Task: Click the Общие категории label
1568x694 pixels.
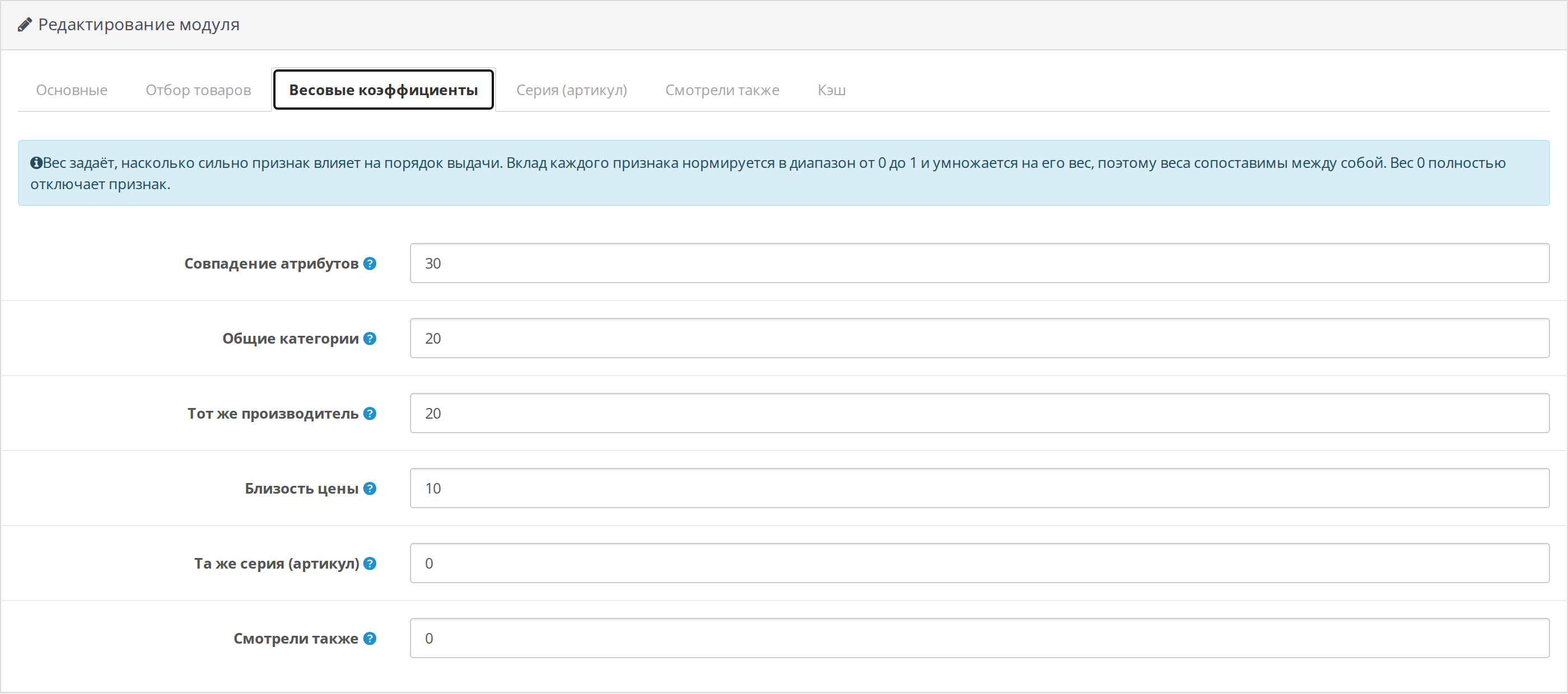Action: point(290,338)
